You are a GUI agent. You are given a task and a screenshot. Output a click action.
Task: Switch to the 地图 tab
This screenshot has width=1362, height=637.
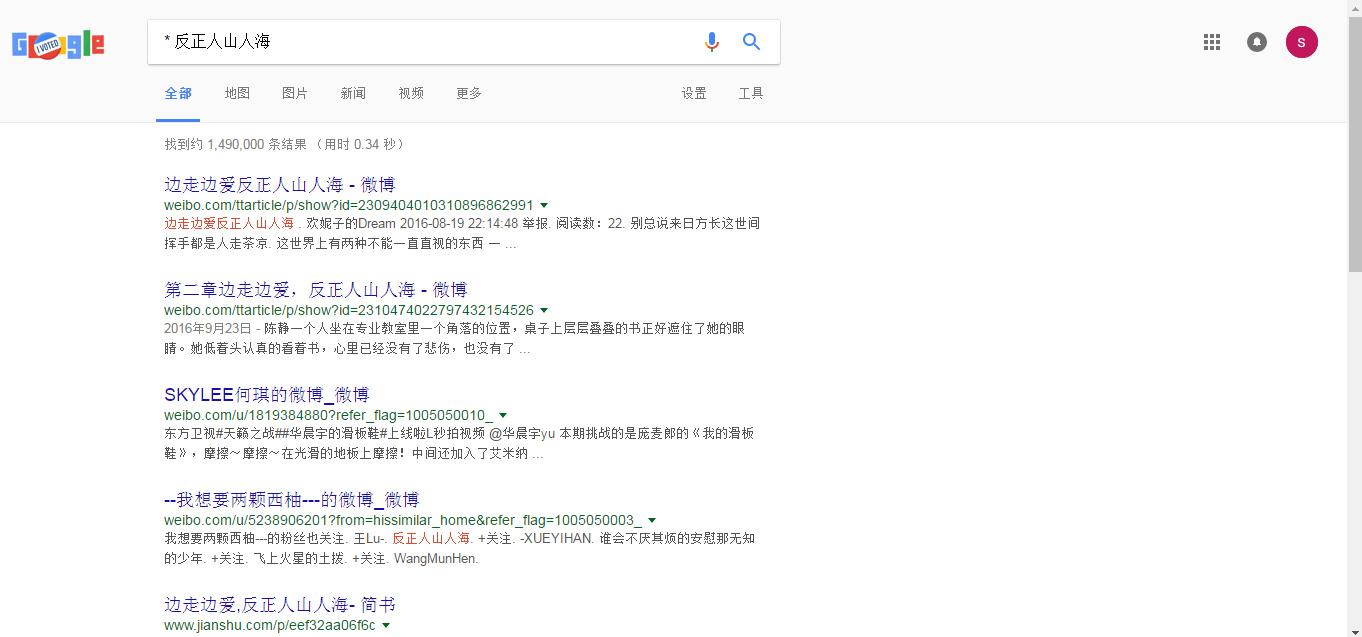237,93
